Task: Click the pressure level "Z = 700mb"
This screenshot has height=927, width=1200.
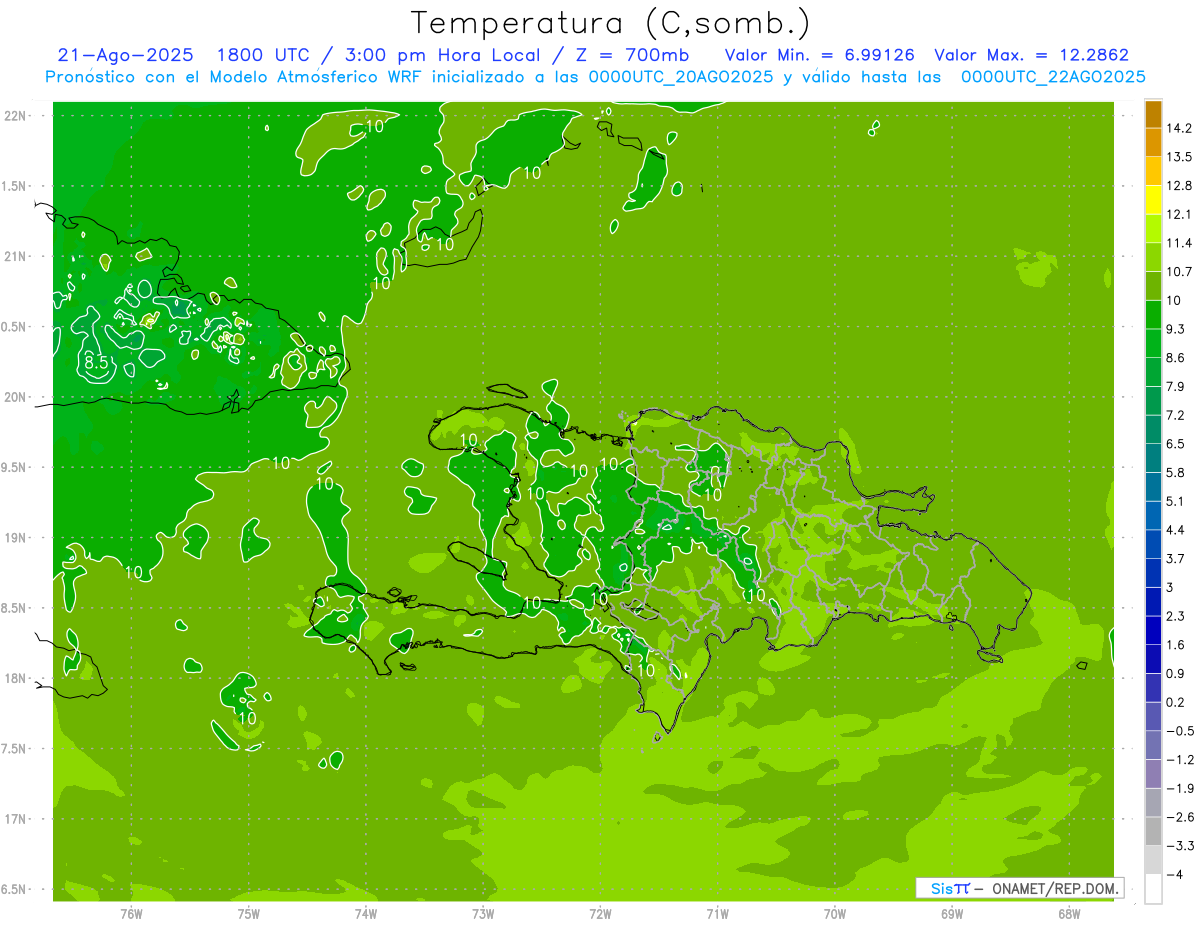Action: pos(635,55)
